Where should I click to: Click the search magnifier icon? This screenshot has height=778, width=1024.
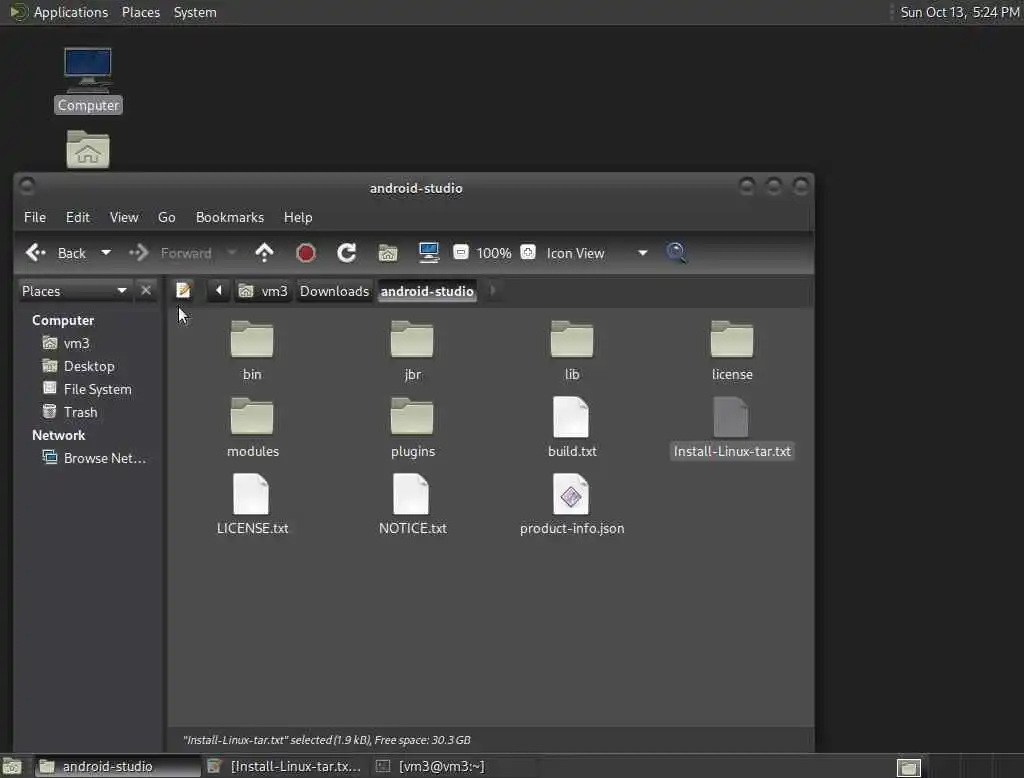click(x=676, y=253)
